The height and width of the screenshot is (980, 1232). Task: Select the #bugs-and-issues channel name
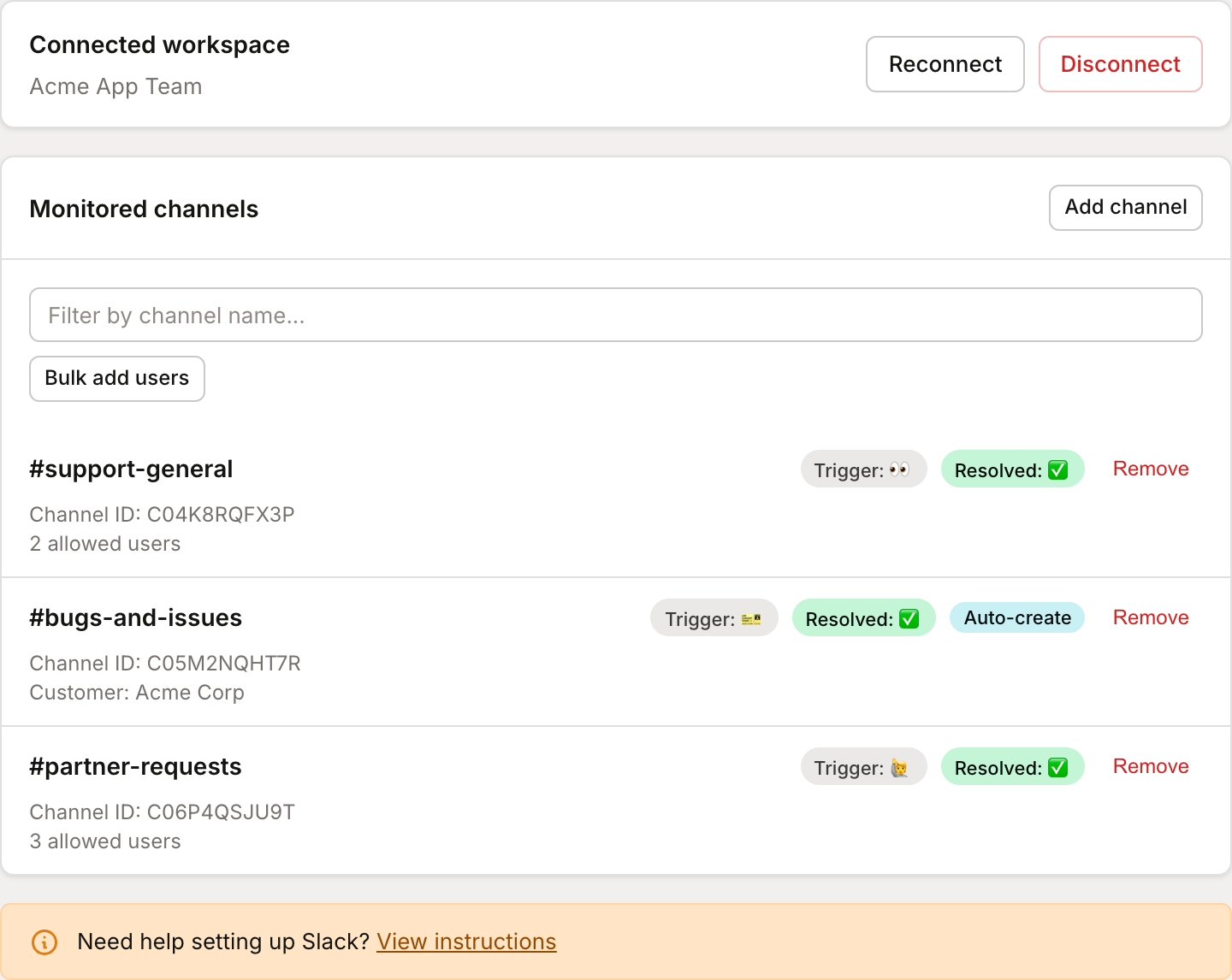(136, 618)
